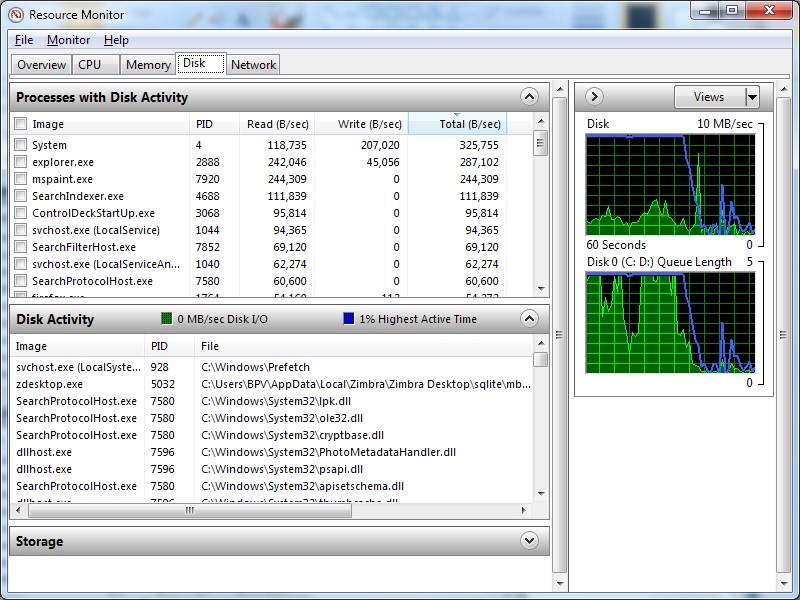
Task: Collapse the graph pane with arrow button
Action: tap(594, 96)
